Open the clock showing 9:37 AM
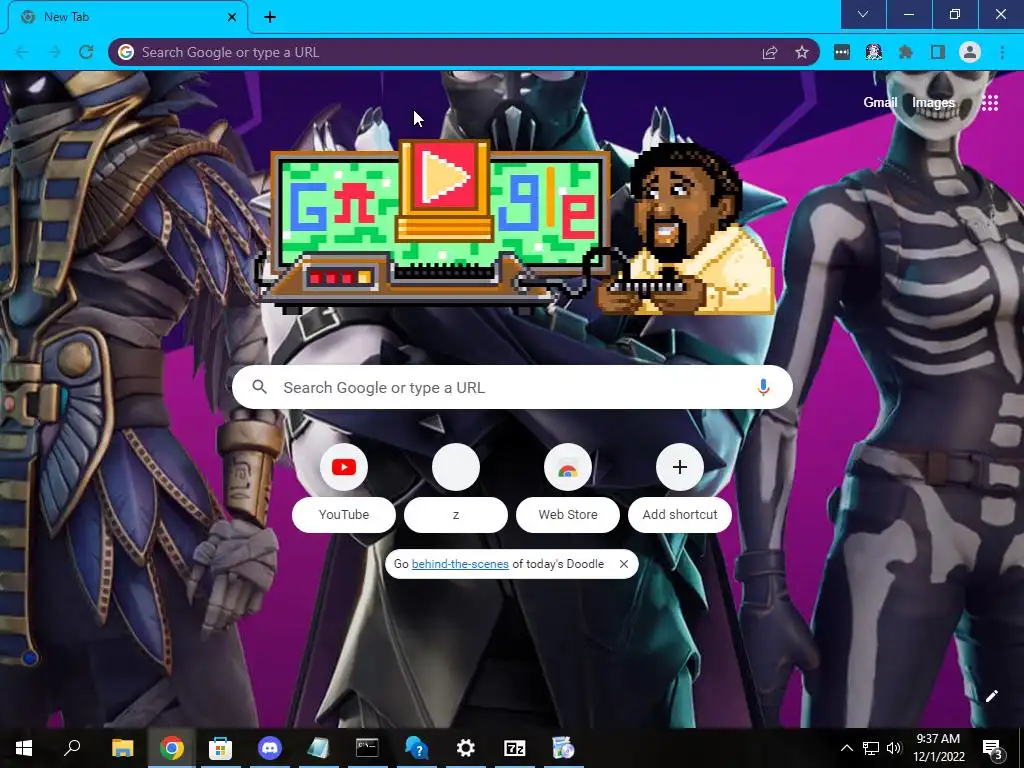 pos(938,748)
